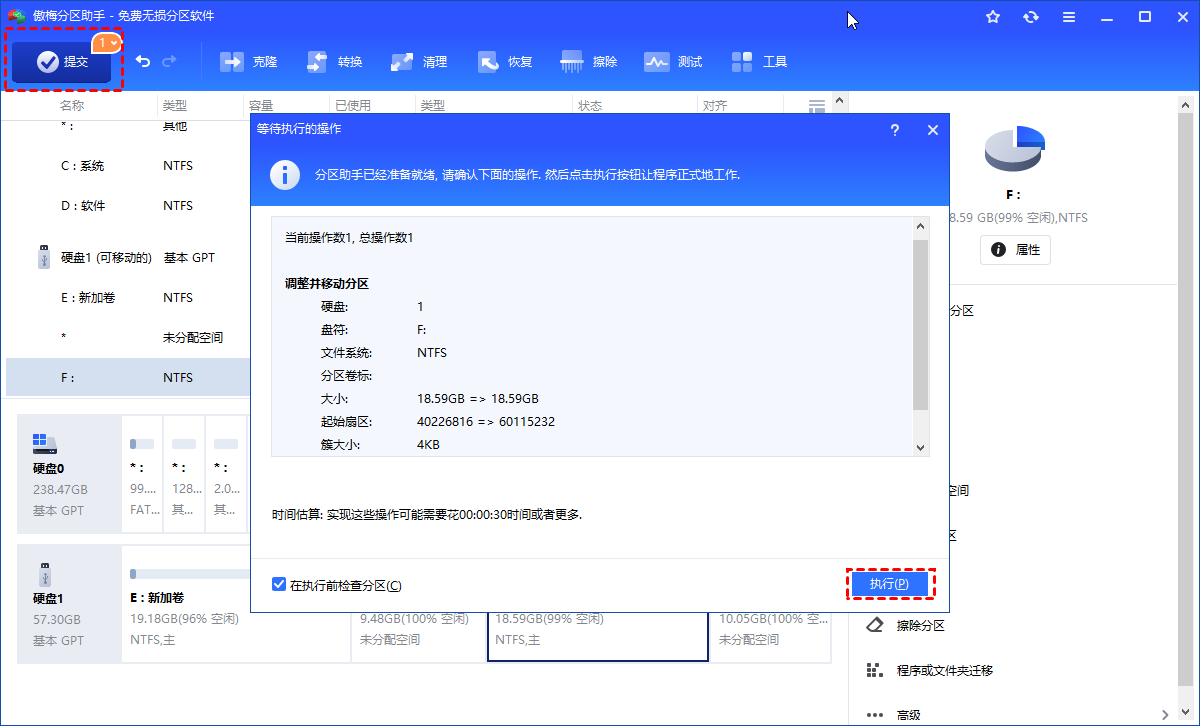
Task: Open the title bar hamburger menu
Action: (x=1069, y=17)
